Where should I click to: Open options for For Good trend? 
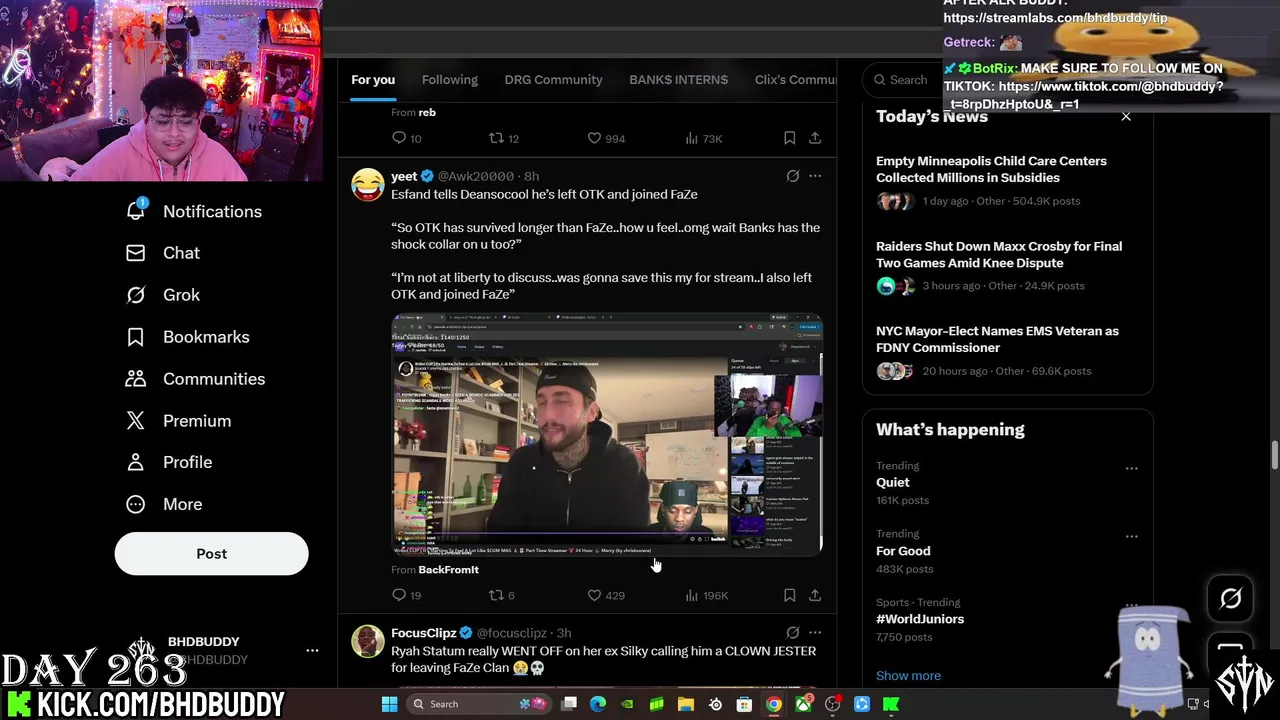point(1131,536)
